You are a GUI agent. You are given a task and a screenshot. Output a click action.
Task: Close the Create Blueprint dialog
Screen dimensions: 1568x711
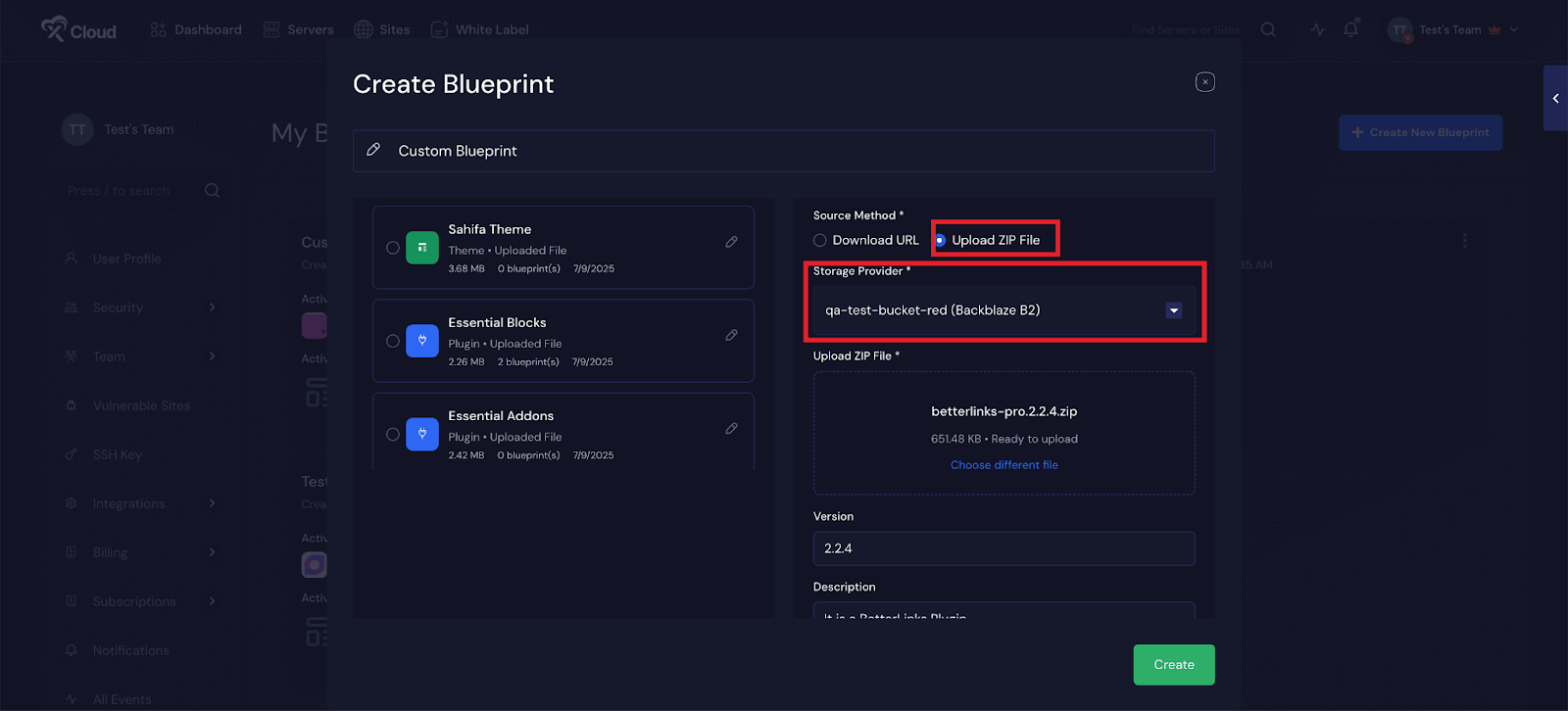click(1204, 82)
